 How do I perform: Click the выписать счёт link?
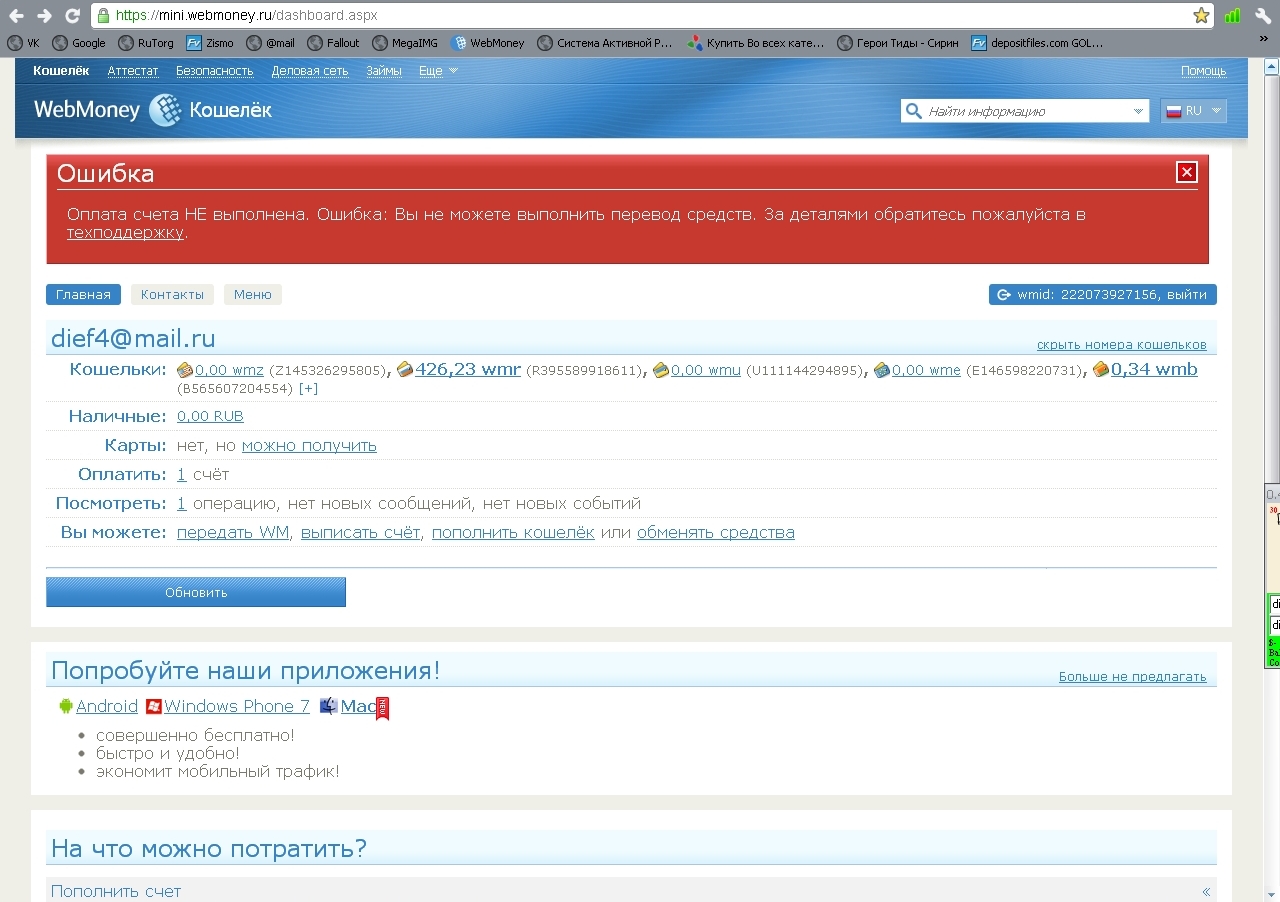pyautogui.click(x=360, y=533)
